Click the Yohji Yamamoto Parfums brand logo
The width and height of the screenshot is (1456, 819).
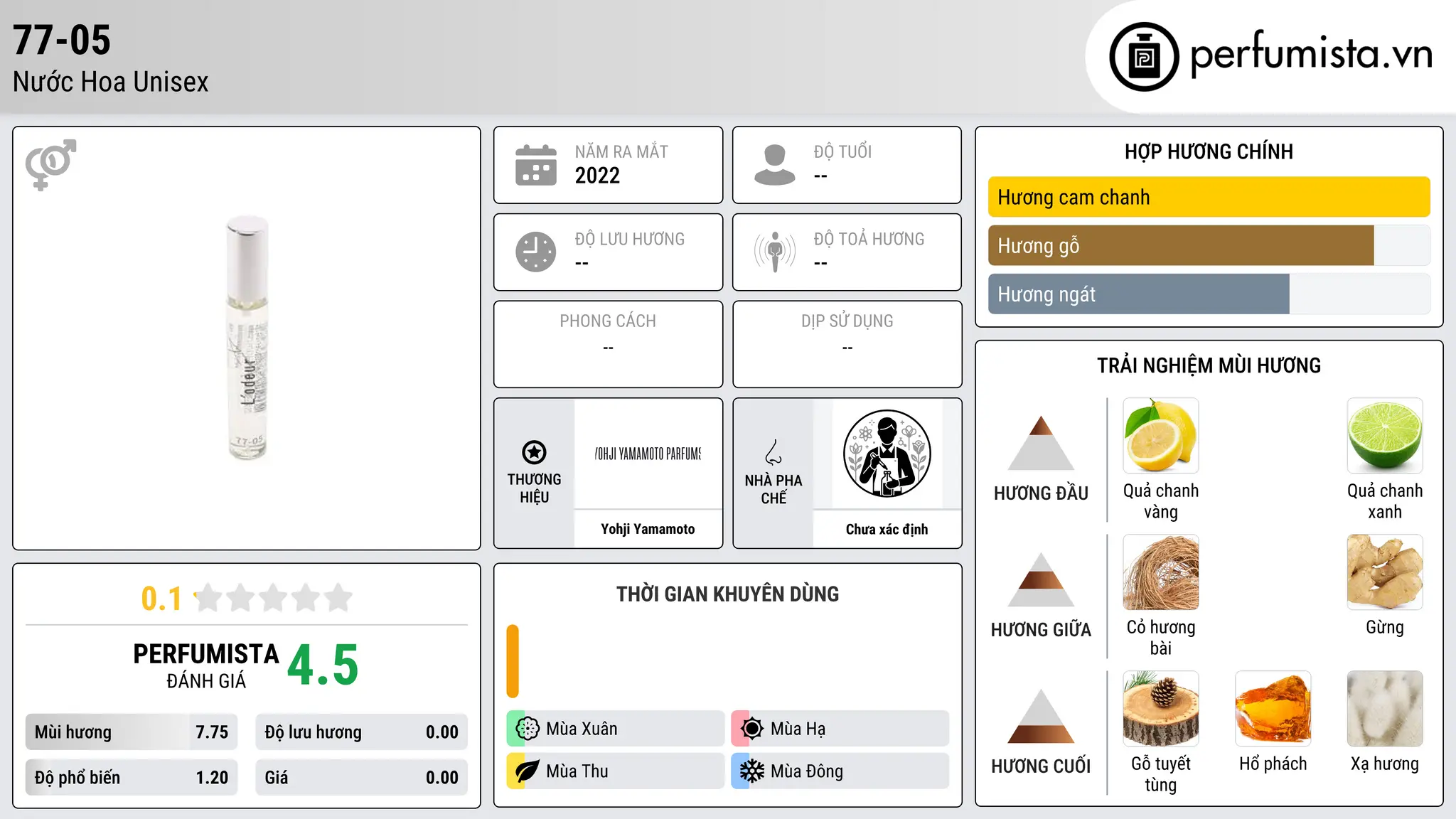[x=648, y=454]
